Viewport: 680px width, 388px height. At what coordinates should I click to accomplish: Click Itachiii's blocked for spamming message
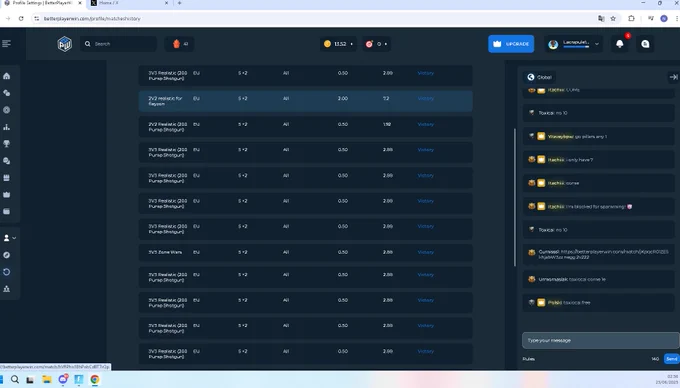(598, 206)
